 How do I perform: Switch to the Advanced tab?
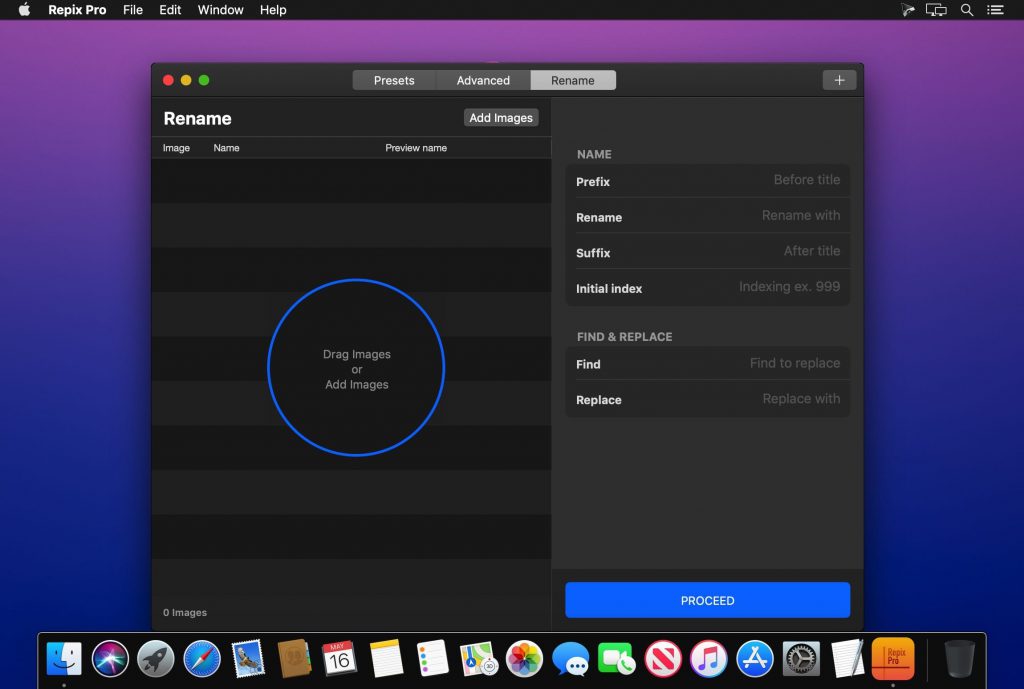(483, 80)
